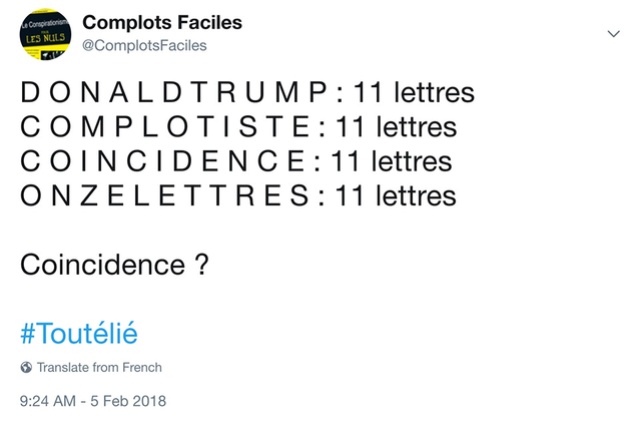Click Translate from French

99,367
